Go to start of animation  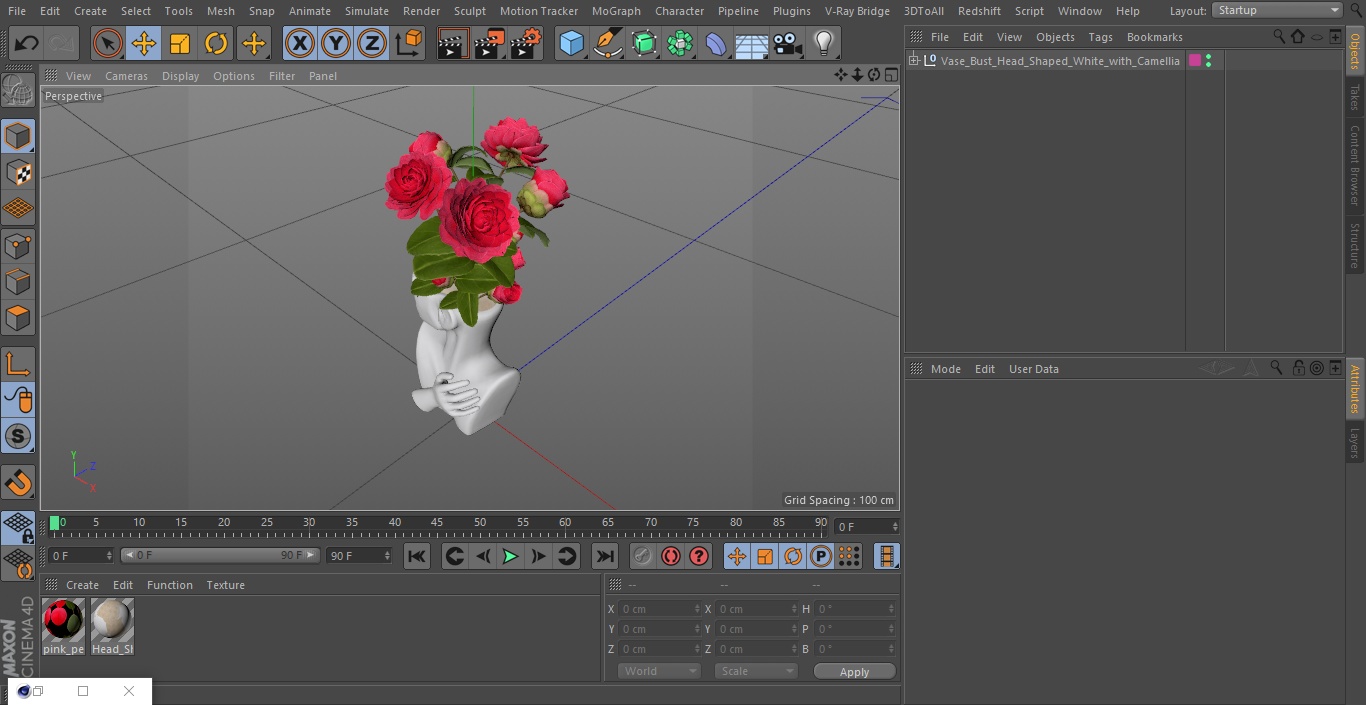(417, 556)
